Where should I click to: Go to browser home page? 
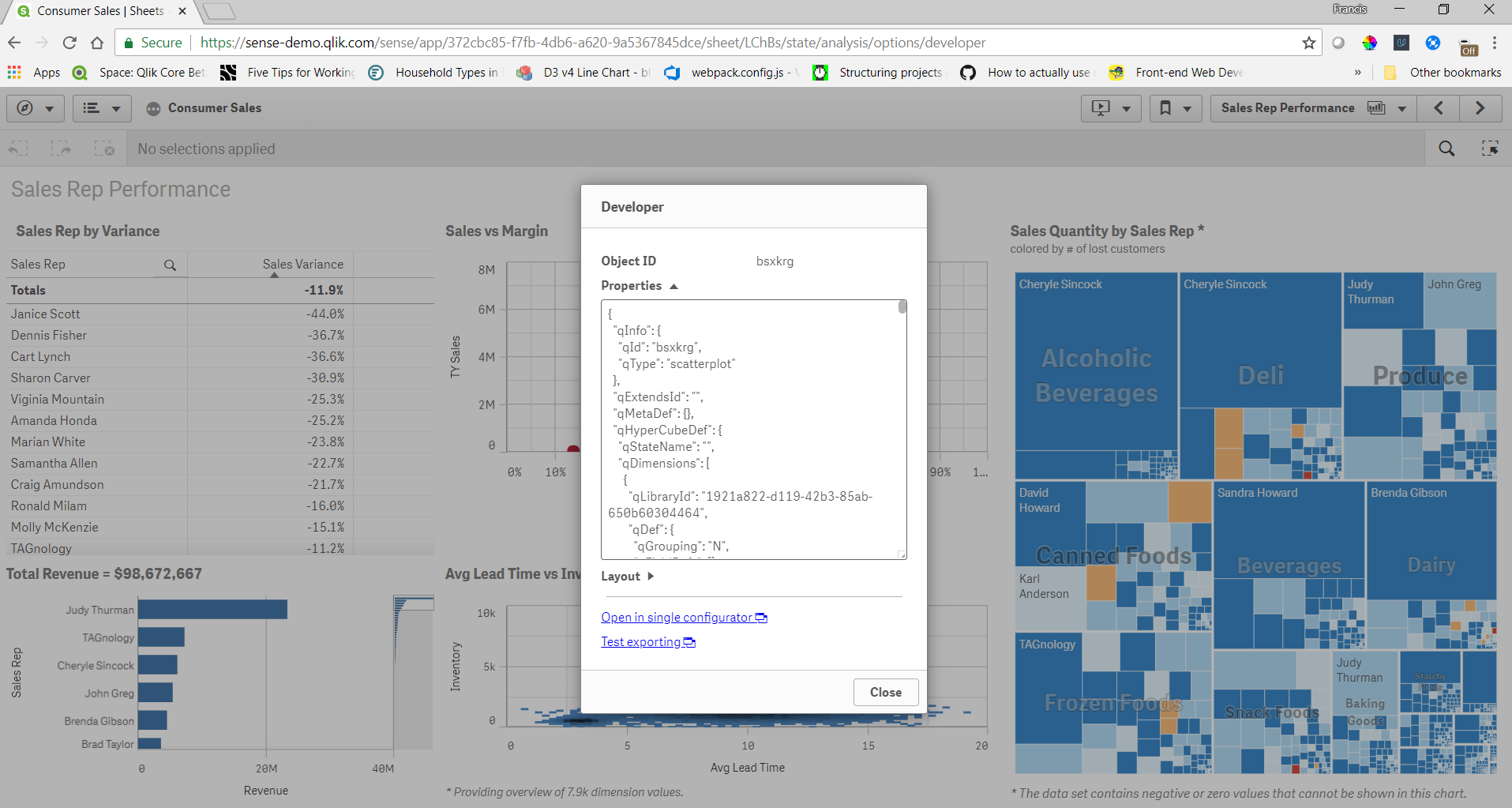[97, 43]
